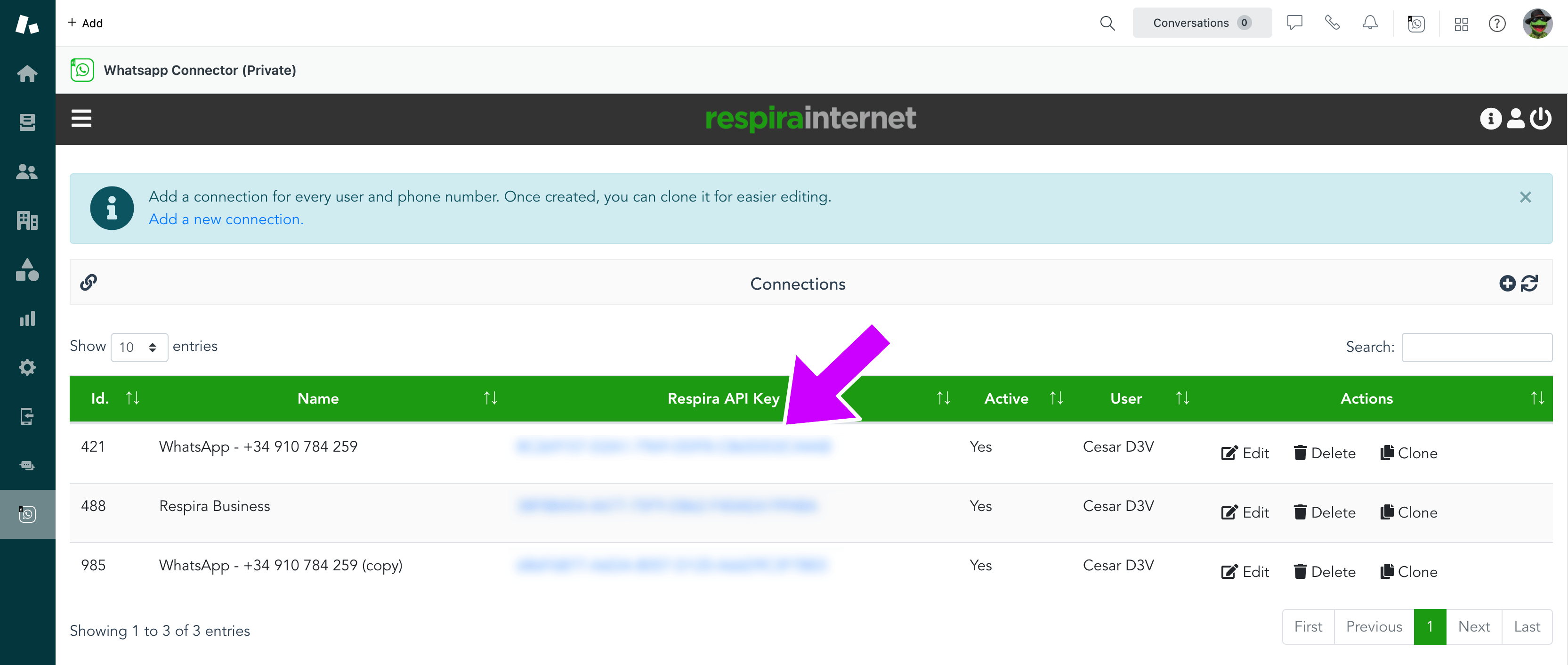Delete connection 985

[x=1325, y=572]
